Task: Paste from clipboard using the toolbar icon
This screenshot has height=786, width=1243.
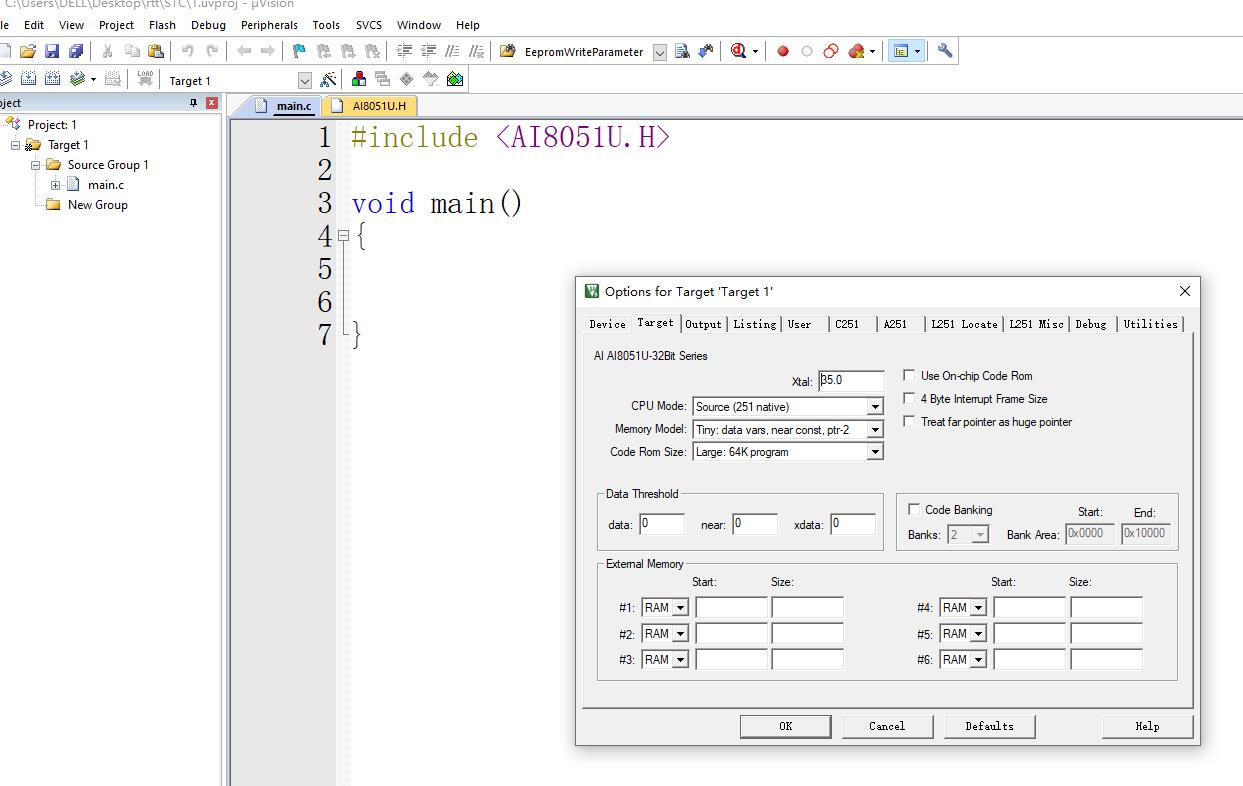Action: point(155,51)
